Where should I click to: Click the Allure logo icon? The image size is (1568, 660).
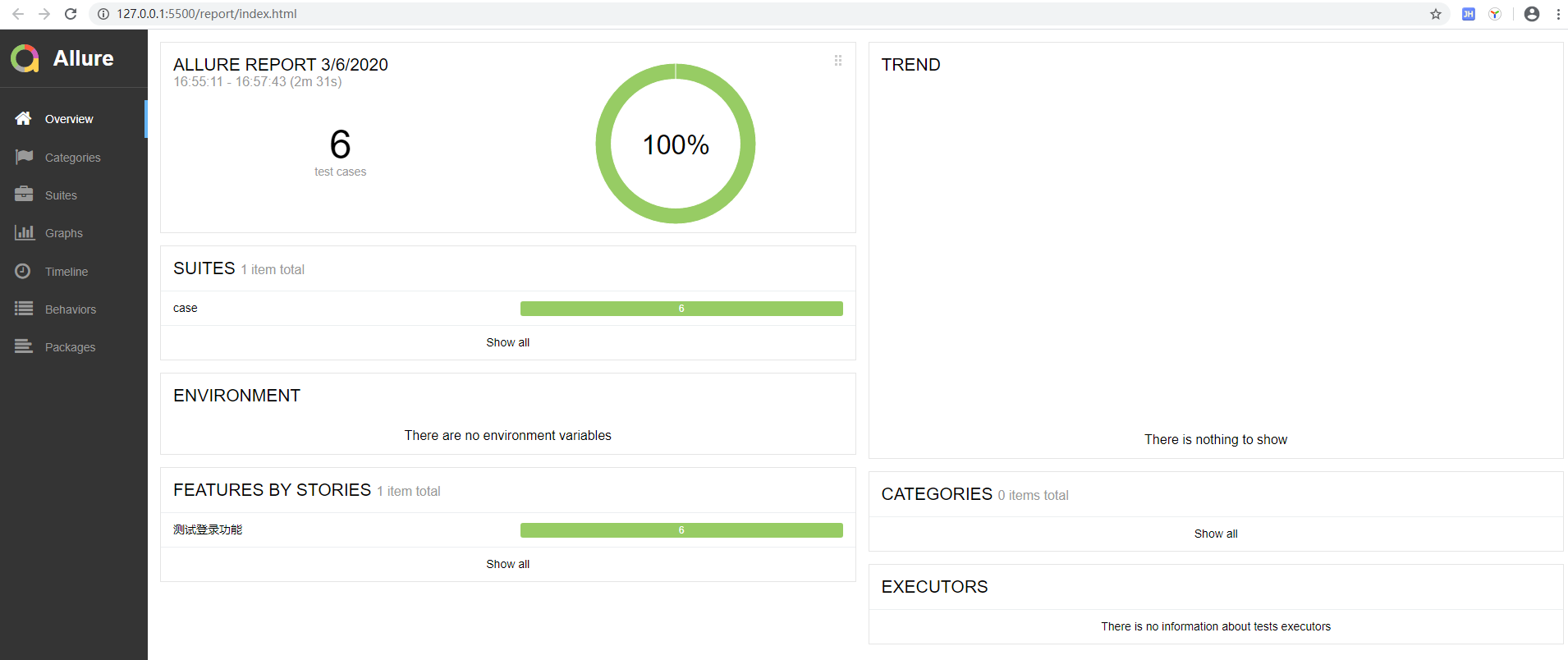coord(25,58)
